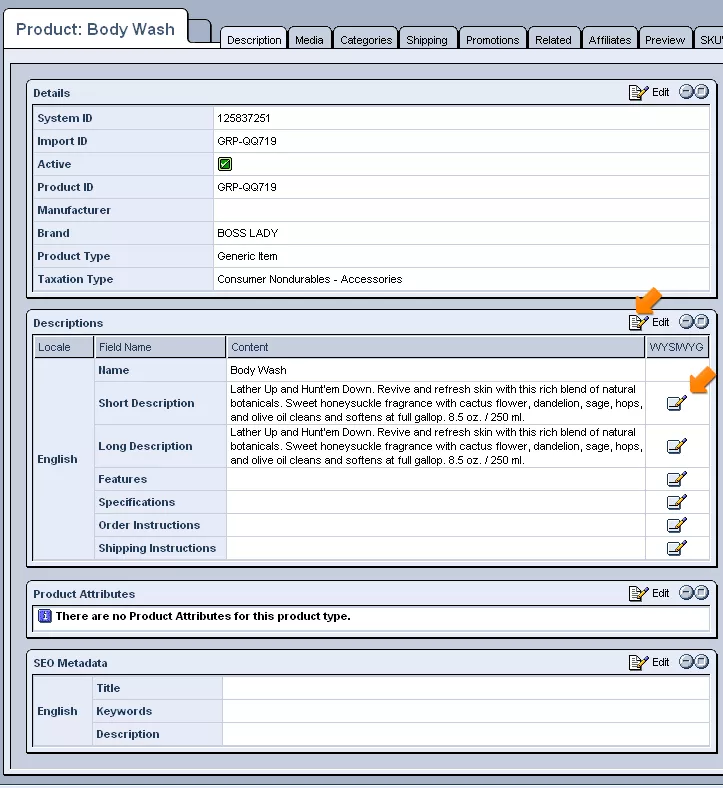Click the SEO Metadata Description value cell
The height and width of the screenshot is (788, 723).
click(466, 734)
